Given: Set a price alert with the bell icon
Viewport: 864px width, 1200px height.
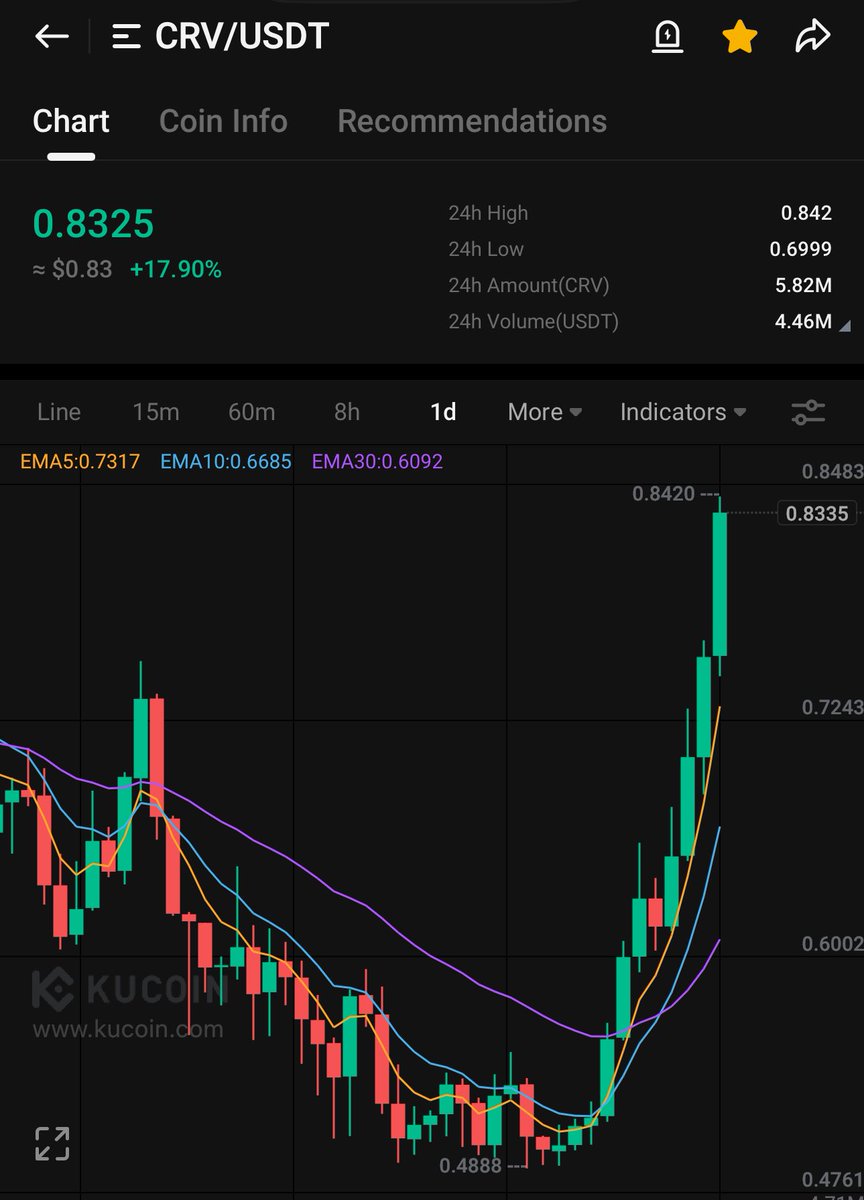Looking at the screenshot, I should point(667,36).
